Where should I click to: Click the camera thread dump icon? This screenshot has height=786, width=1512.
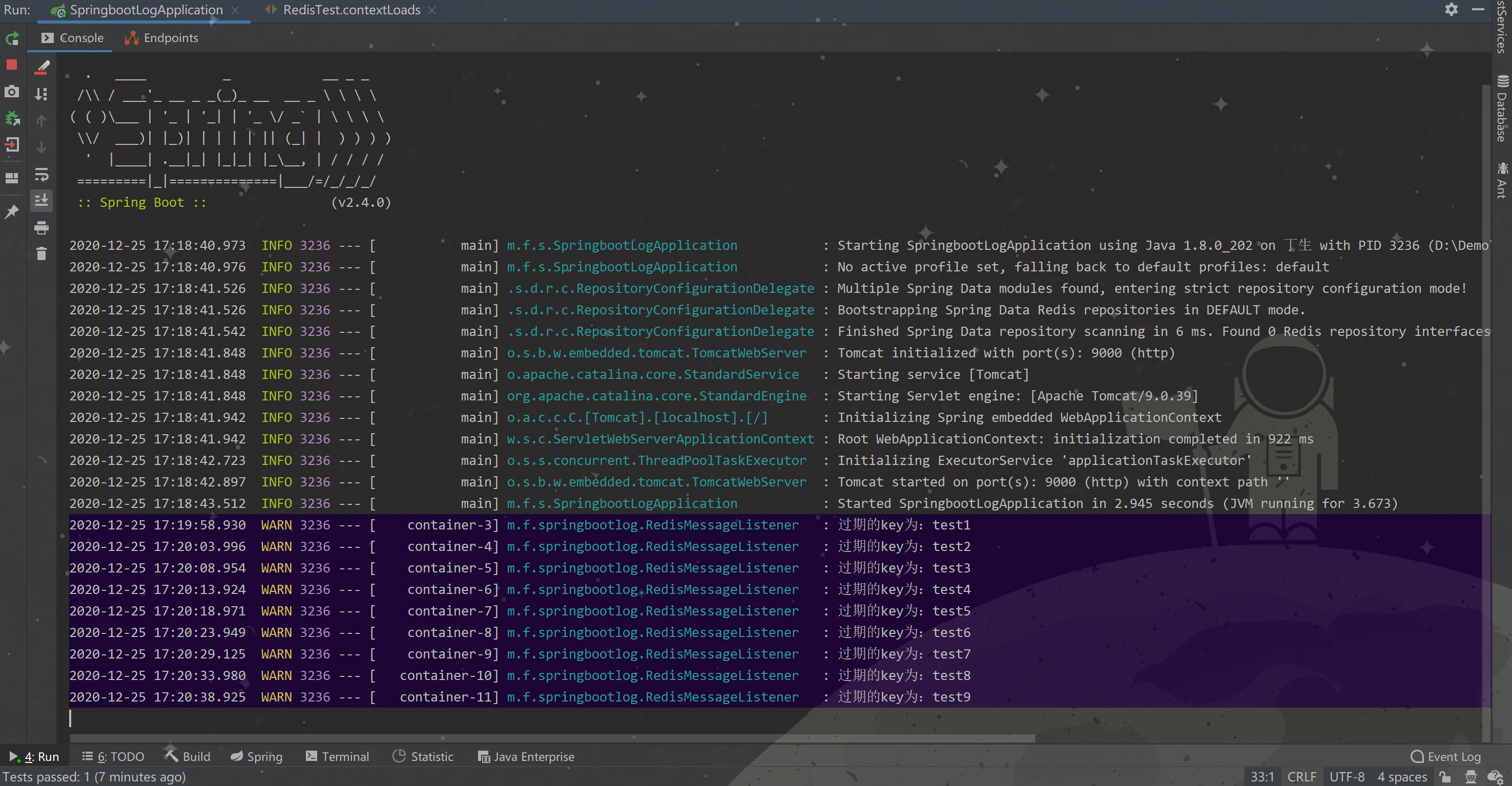click(12, 92)
